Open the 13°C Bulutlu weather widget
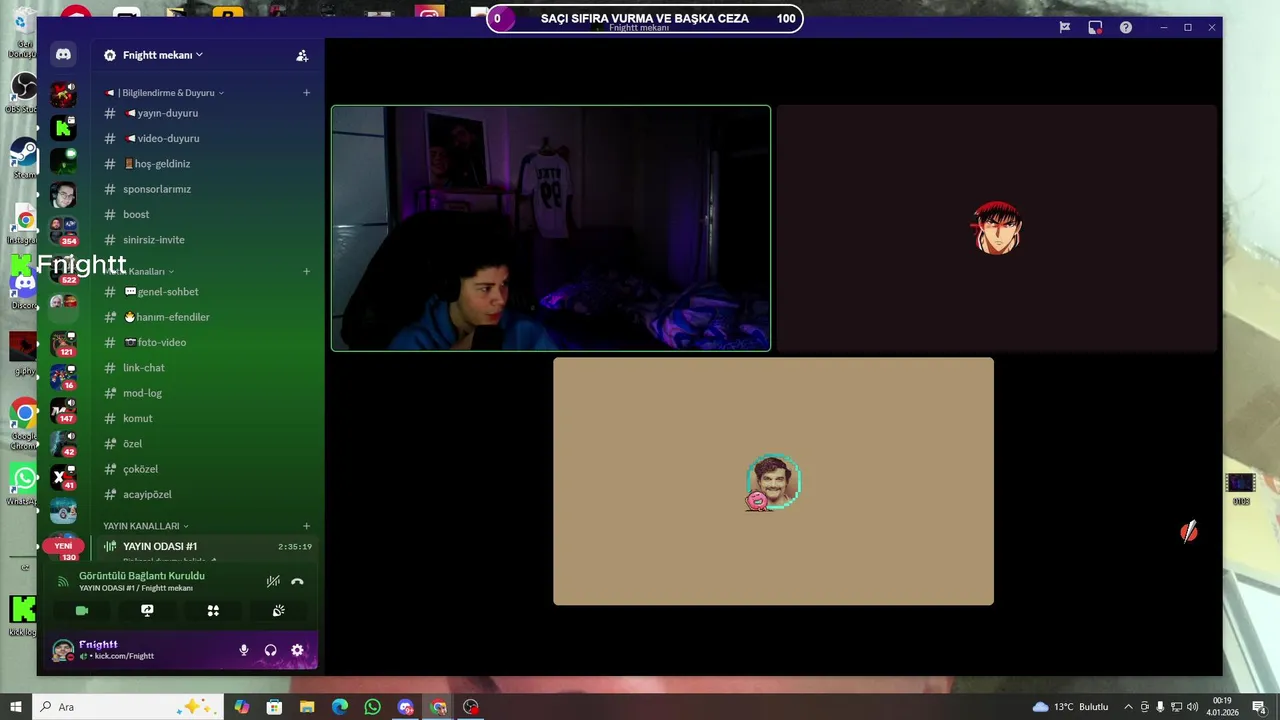The image size is (1280, 720). 1070,707
